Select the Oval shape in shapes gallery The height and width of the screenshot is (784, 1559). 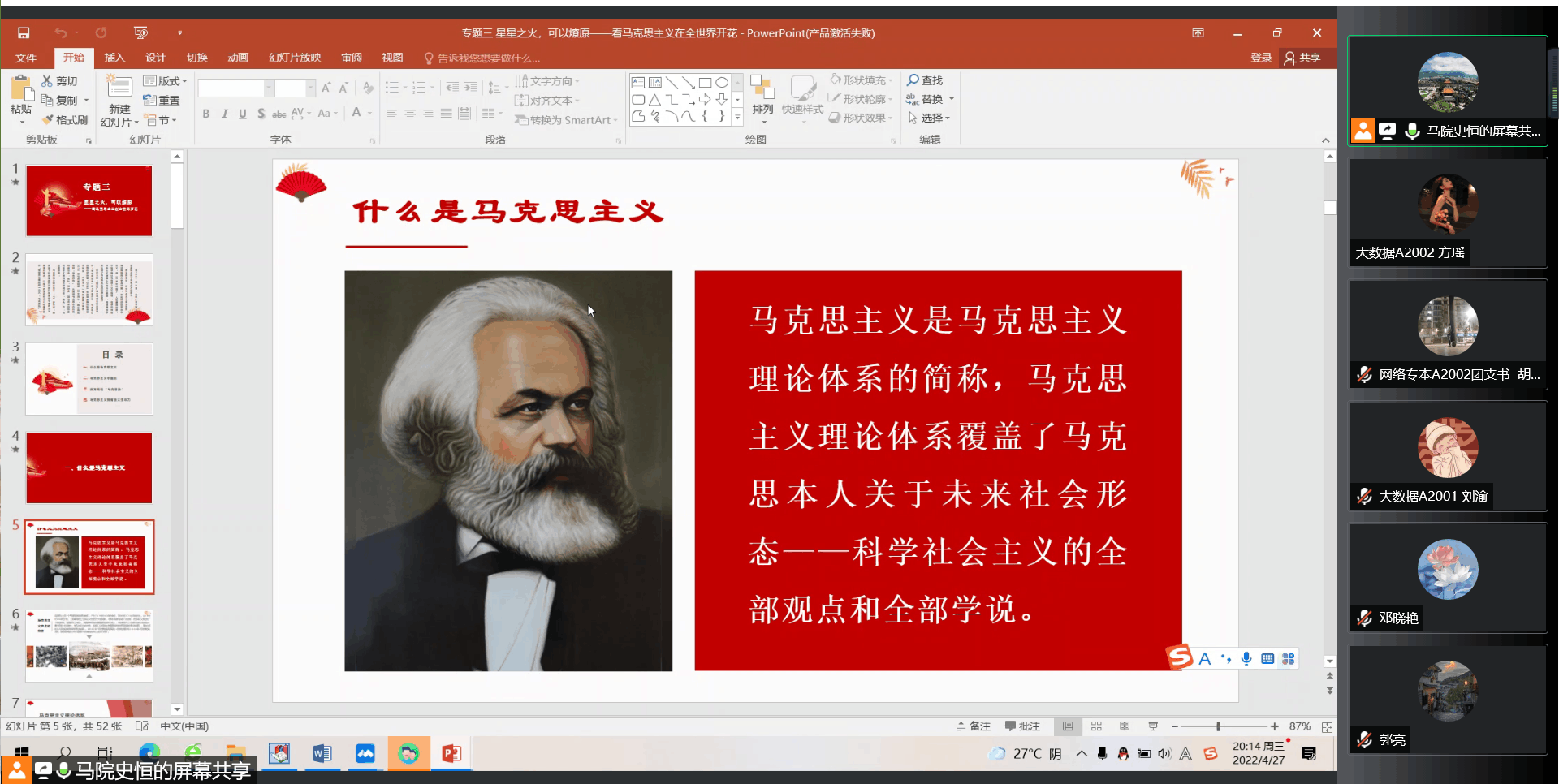click(722, 83)
